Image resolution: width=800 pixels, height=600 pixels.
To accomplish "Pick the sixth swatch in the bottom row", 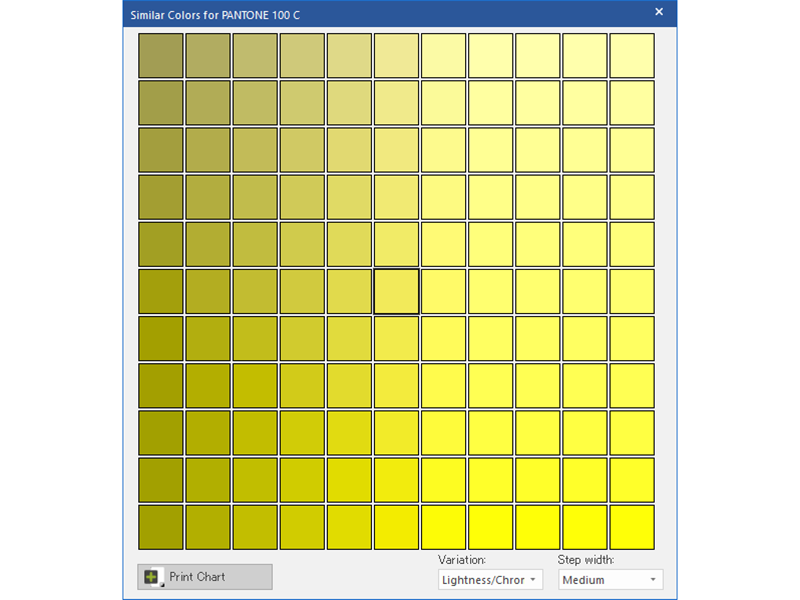I will (x=396, y=527).
